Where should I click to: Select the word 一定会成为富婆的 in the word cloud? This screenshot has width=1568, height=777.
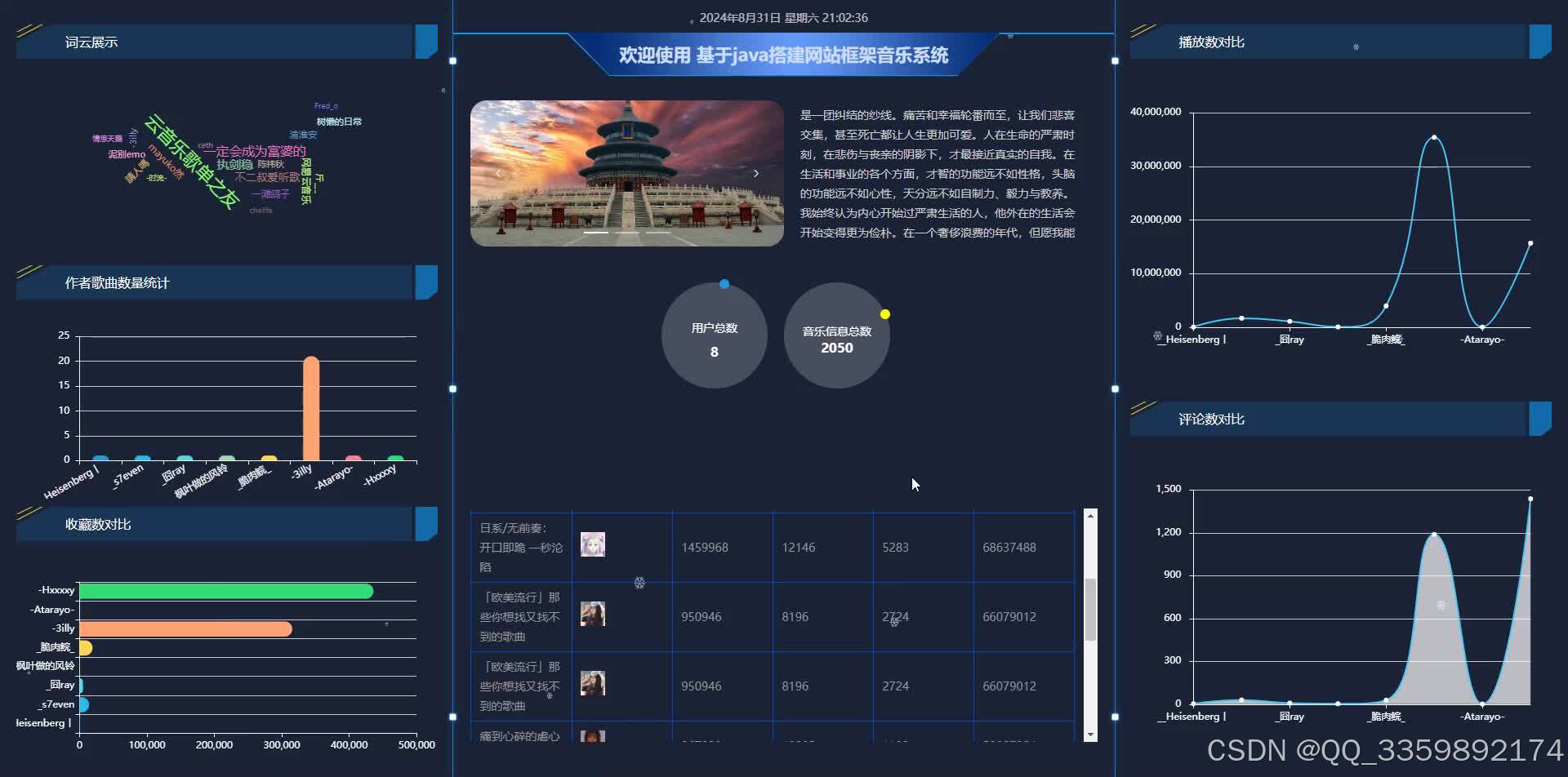[x=253, y=152]
